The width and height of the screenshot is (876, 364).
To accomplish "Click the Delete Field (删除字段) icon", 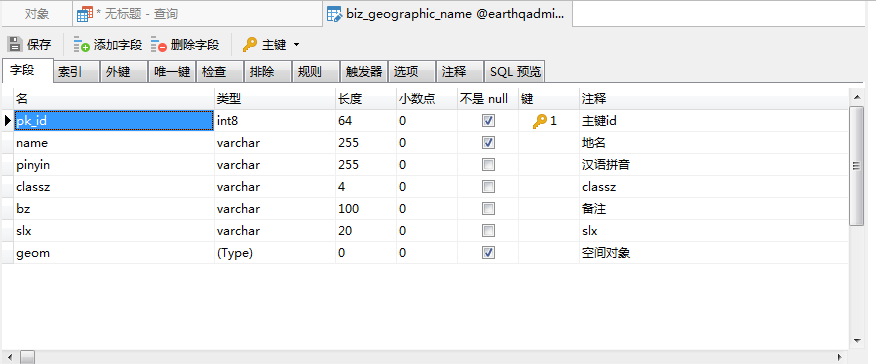I will pyautogui.click(x=159, y=45).
